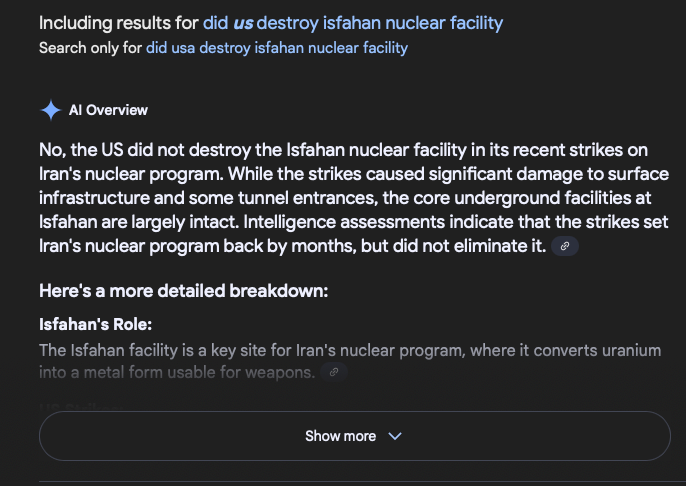Screen dimensions: 686x486
Task: Click 'Here's a more detailed breakdown:' heading
Action: 184,291
